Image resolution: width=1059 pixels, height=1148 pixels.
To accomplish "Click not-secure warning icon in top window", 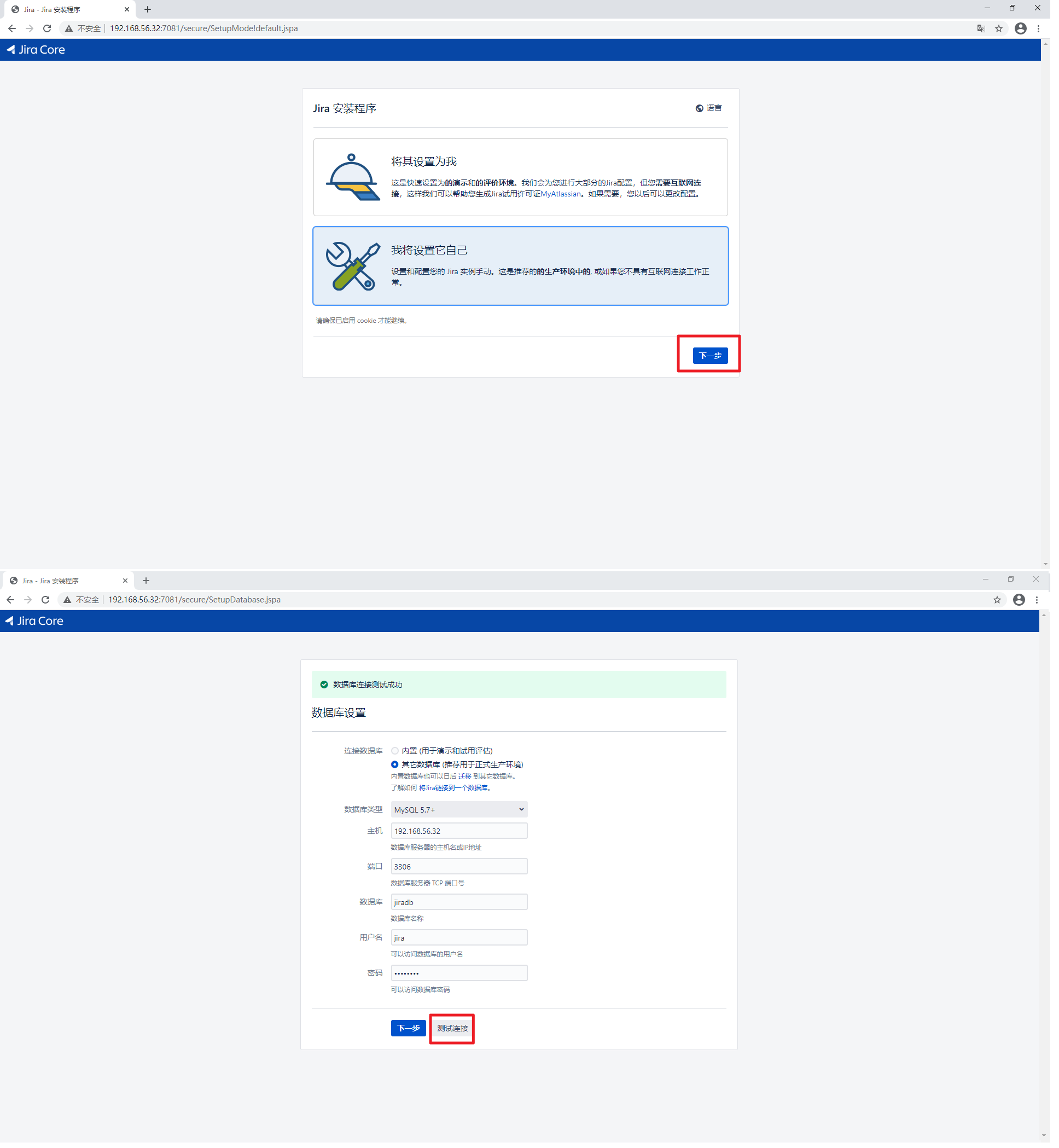I will [69, 28].
